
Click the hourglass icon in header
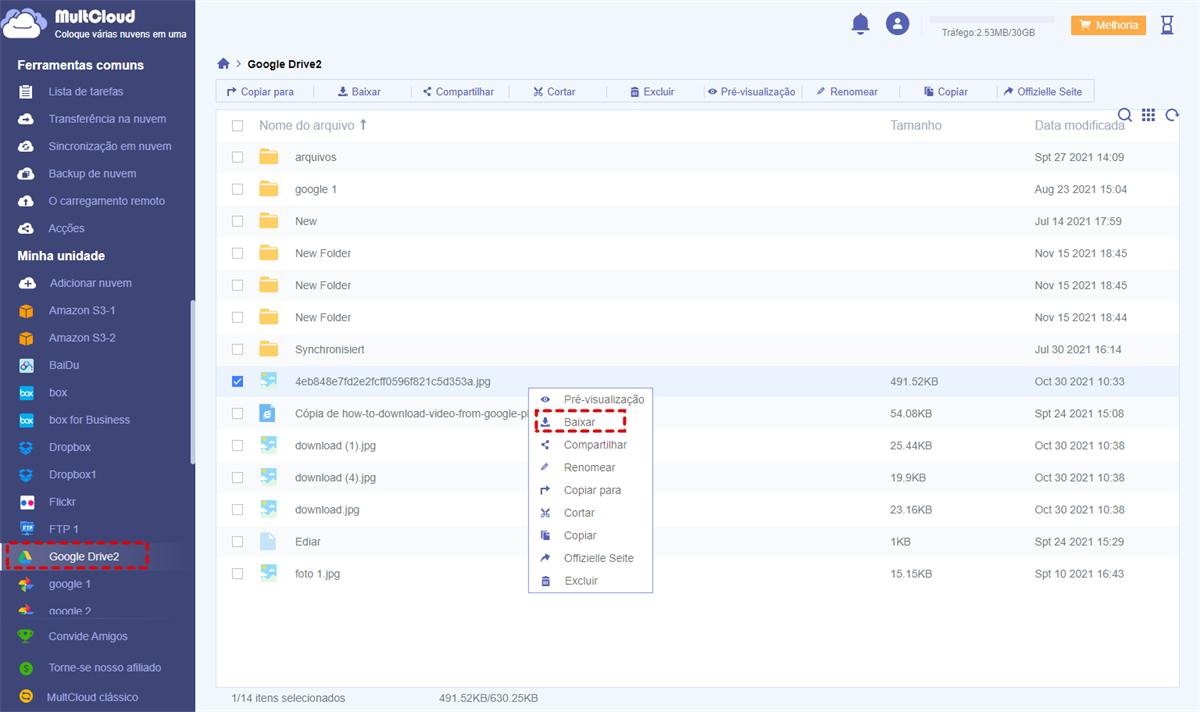1167,25
